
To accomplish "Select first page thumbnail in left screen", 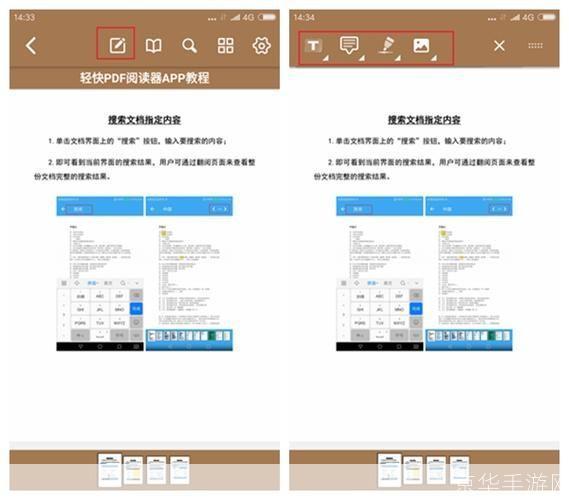I will tap(110, 471).
